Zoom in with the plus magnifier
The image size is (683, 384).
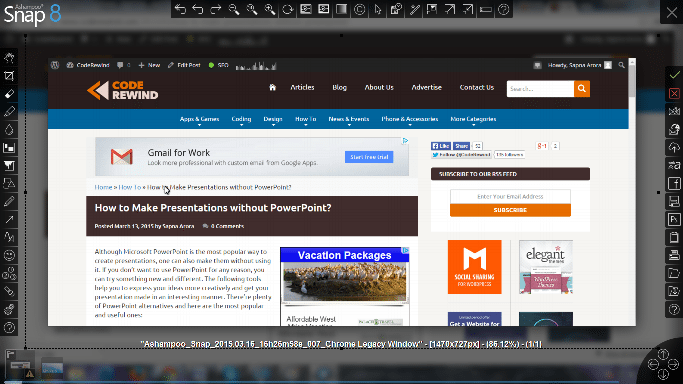pyautogui.click(x=270, y=9)
